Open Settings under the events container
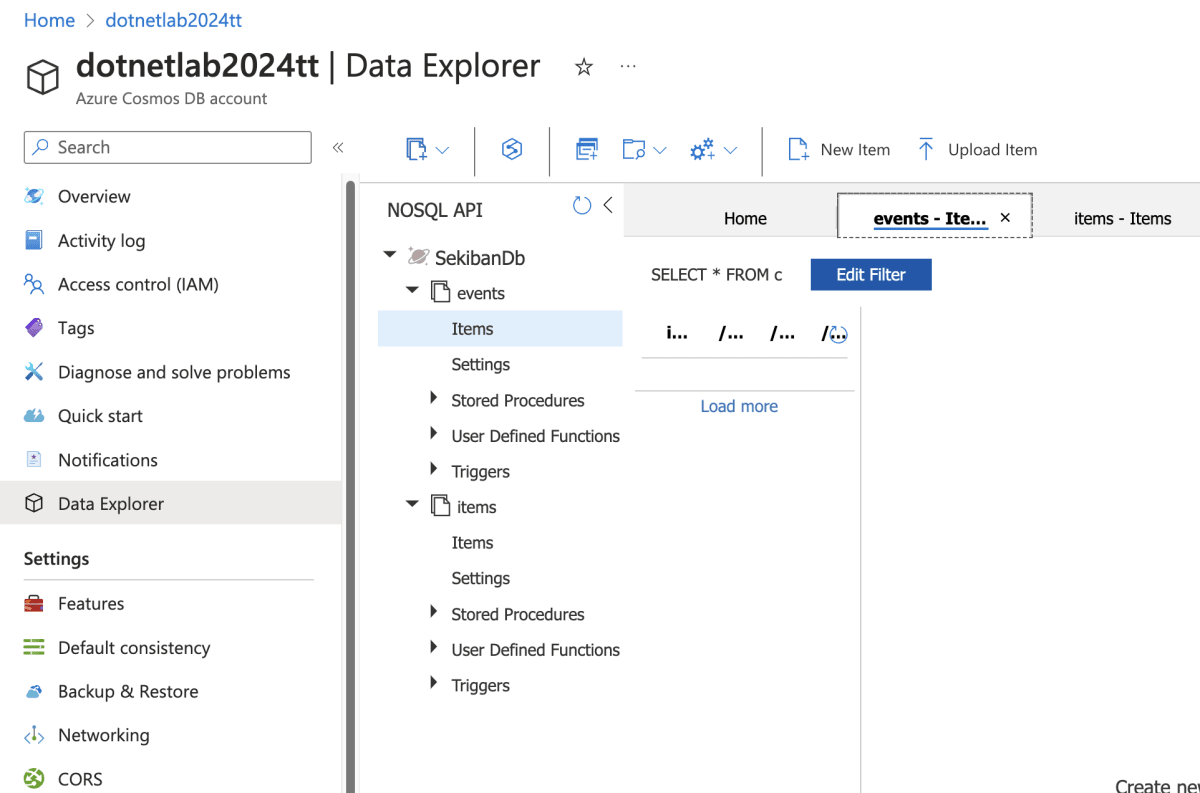This screenshot has width=1200, height=793. [x=480, y=364]
